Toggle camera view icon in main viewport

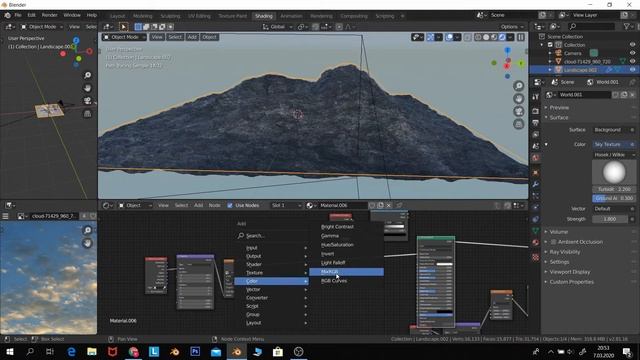click(519, 111)
